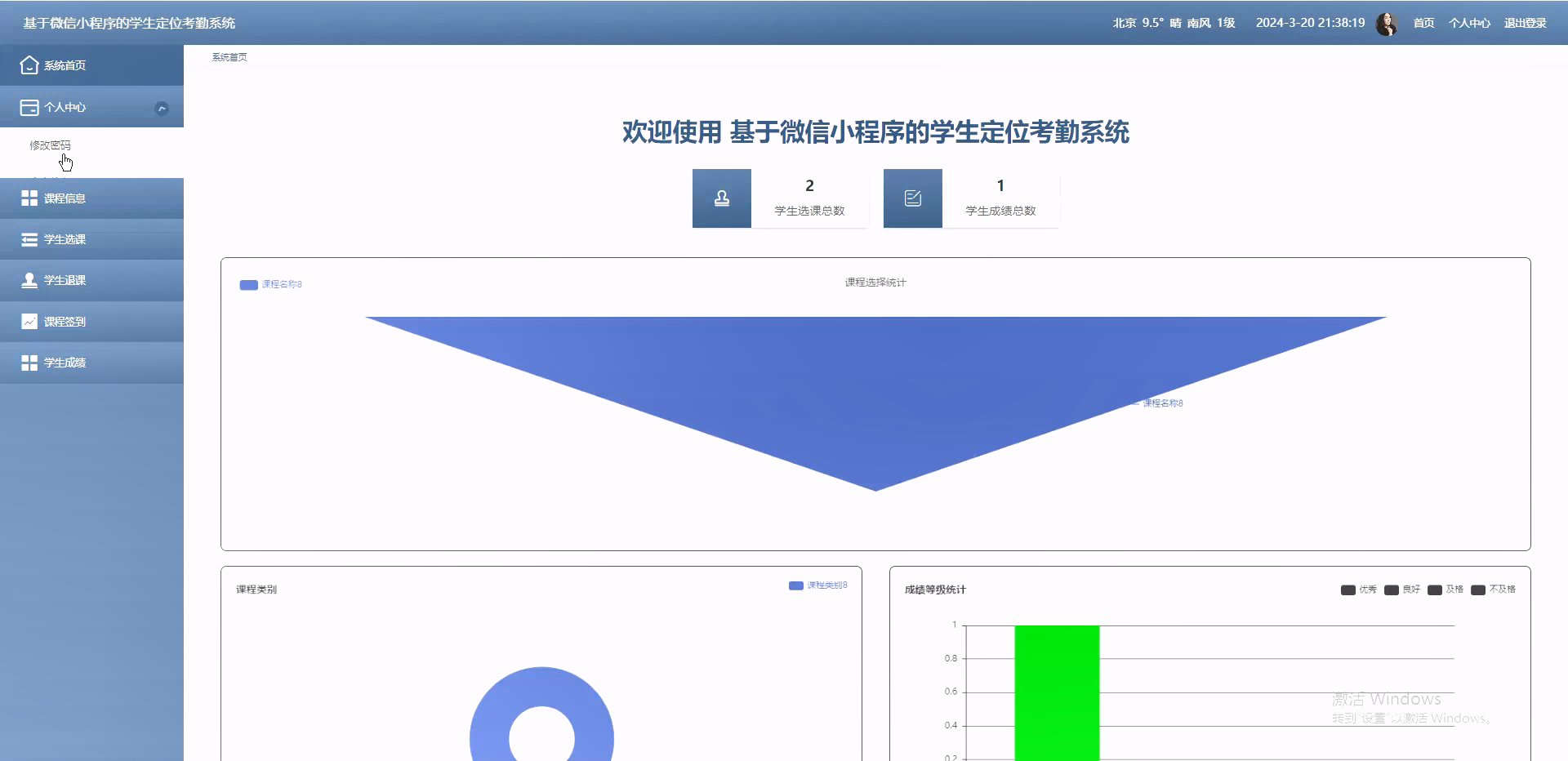Click the 个人中心 folder icon in sidebar
This screenshot has width=1568, height=761.
pos(29,107)
